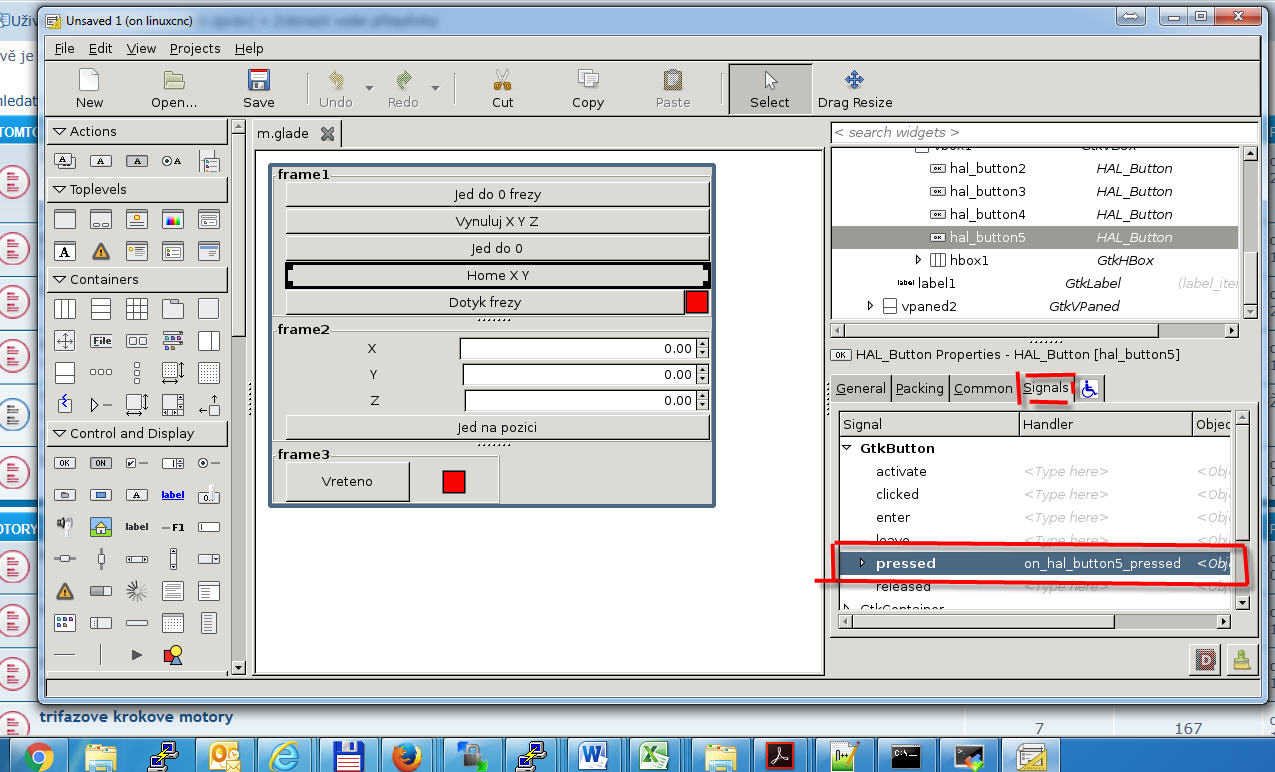Select the speaker volume button widget

click(65, 525)
